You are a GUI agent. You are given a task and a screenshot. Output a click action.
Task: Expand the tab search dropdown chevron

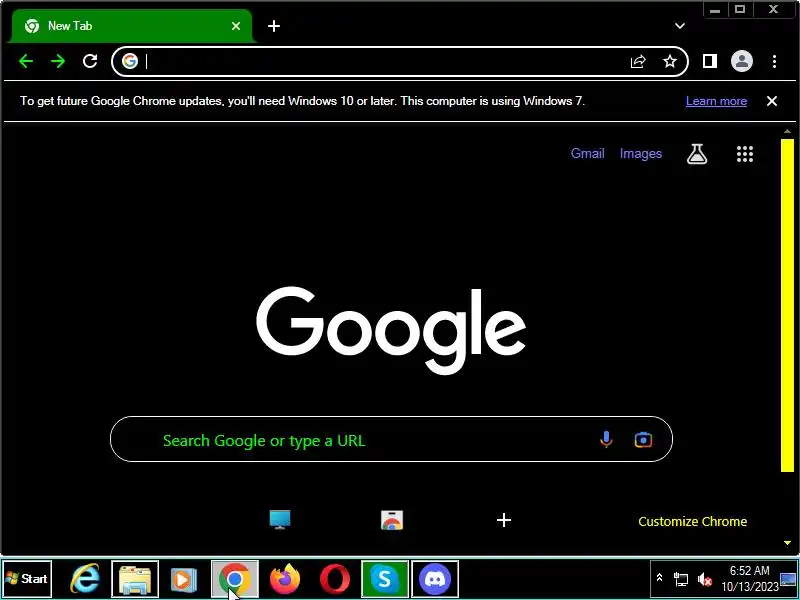(680, 26)
